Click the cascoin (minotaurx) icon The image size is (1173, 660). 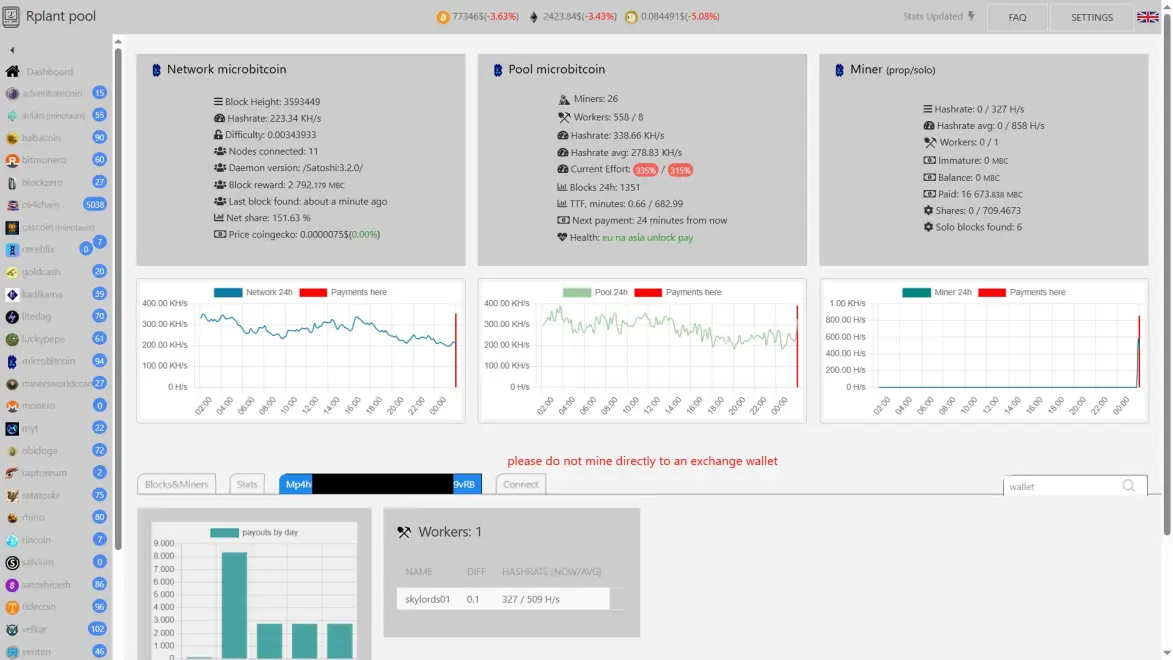12,227
